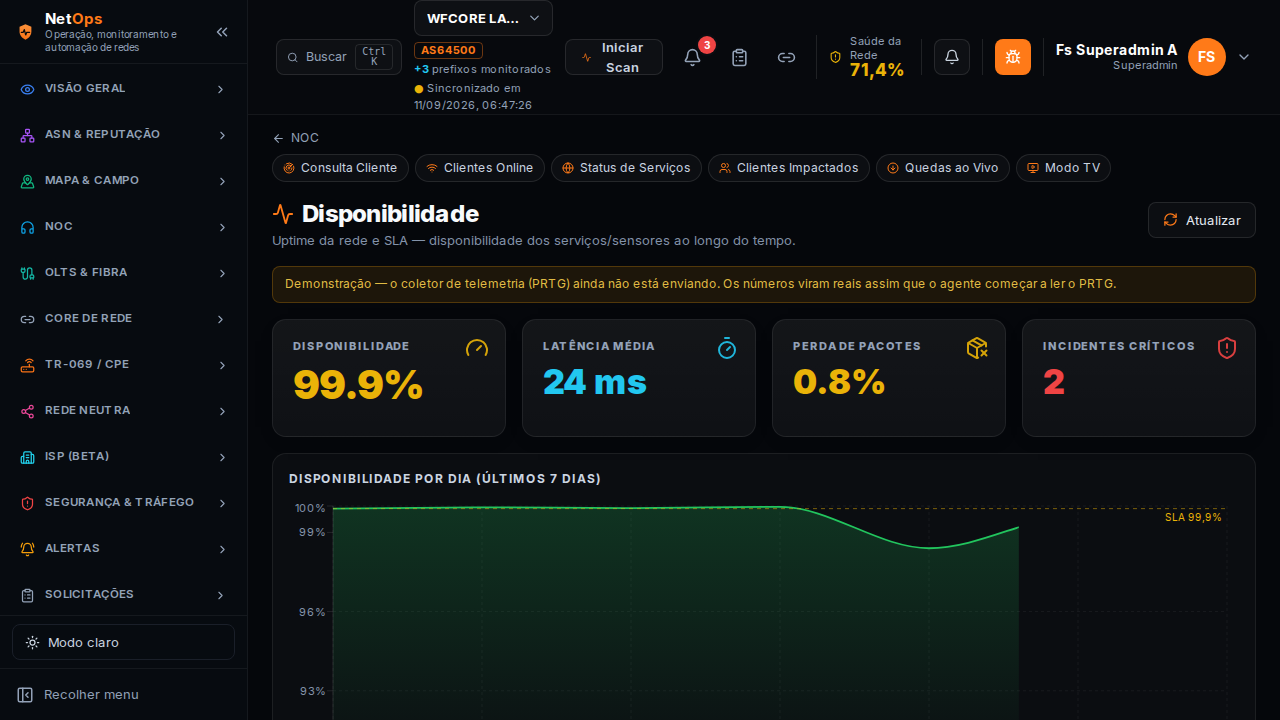
Task: Click the chain link icon in header
Action: click(x=787, y=57)
